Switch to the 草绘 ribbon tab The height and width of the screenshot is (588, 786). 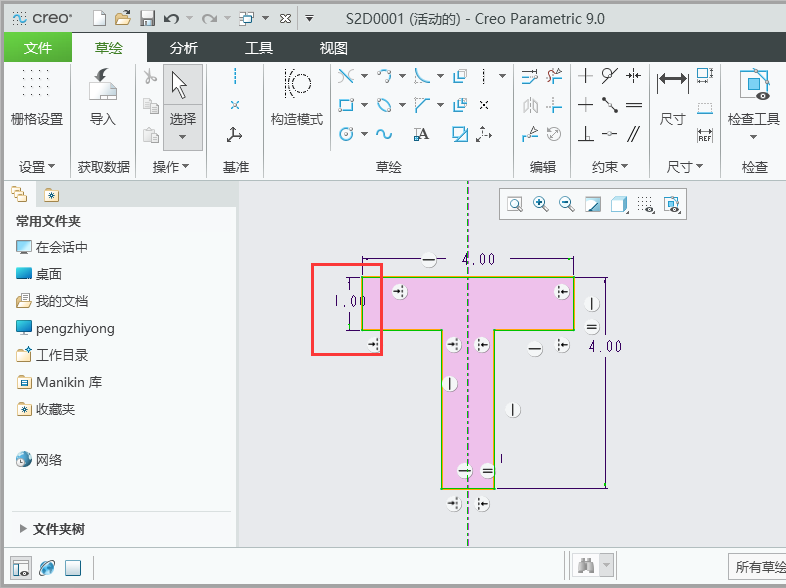click(109, 48)
